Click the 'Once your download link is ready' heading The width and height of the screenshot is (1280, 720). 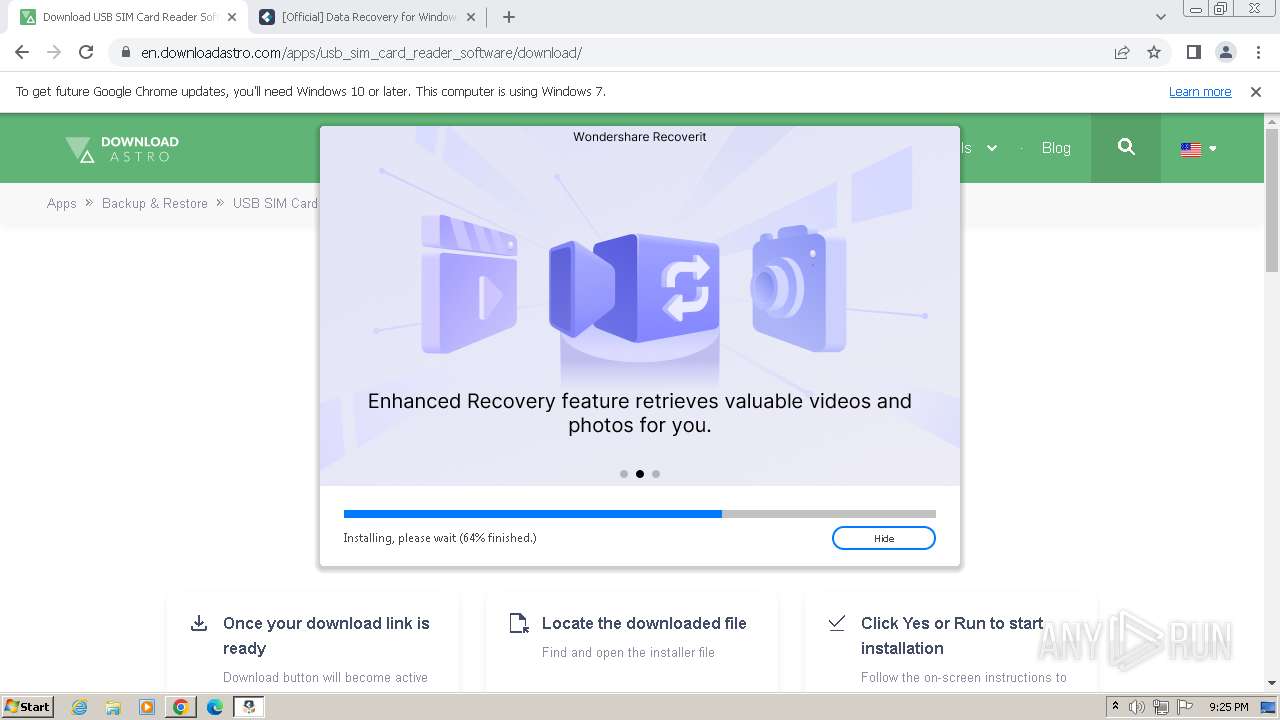(326, 635)
